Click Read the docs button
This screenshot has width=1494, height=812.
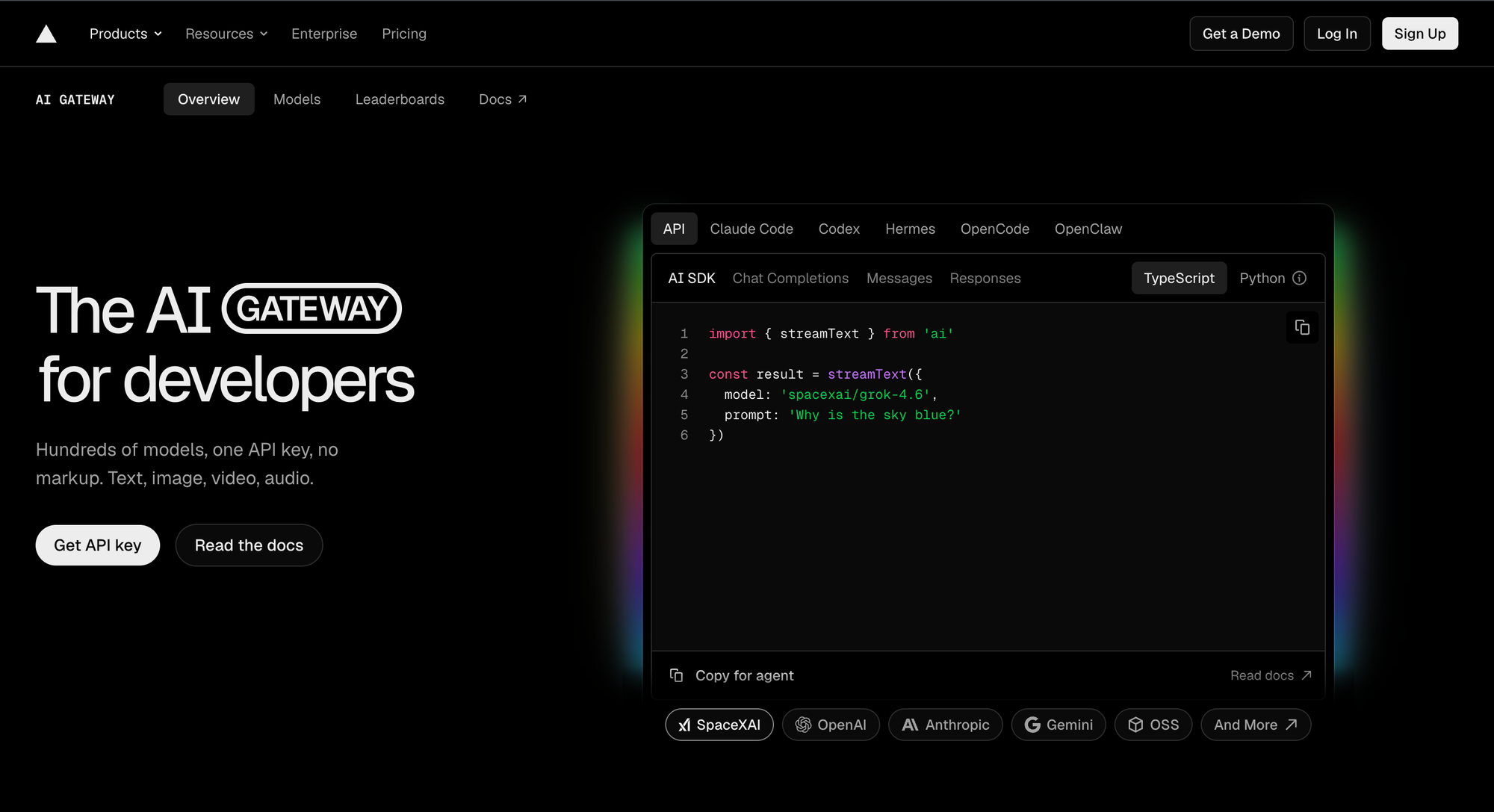tap(249, 545)
